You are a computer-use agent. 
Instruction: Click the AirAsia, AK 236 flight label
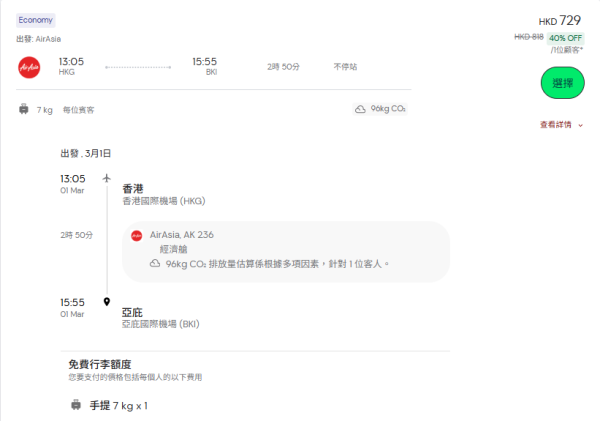click(181, 235)
